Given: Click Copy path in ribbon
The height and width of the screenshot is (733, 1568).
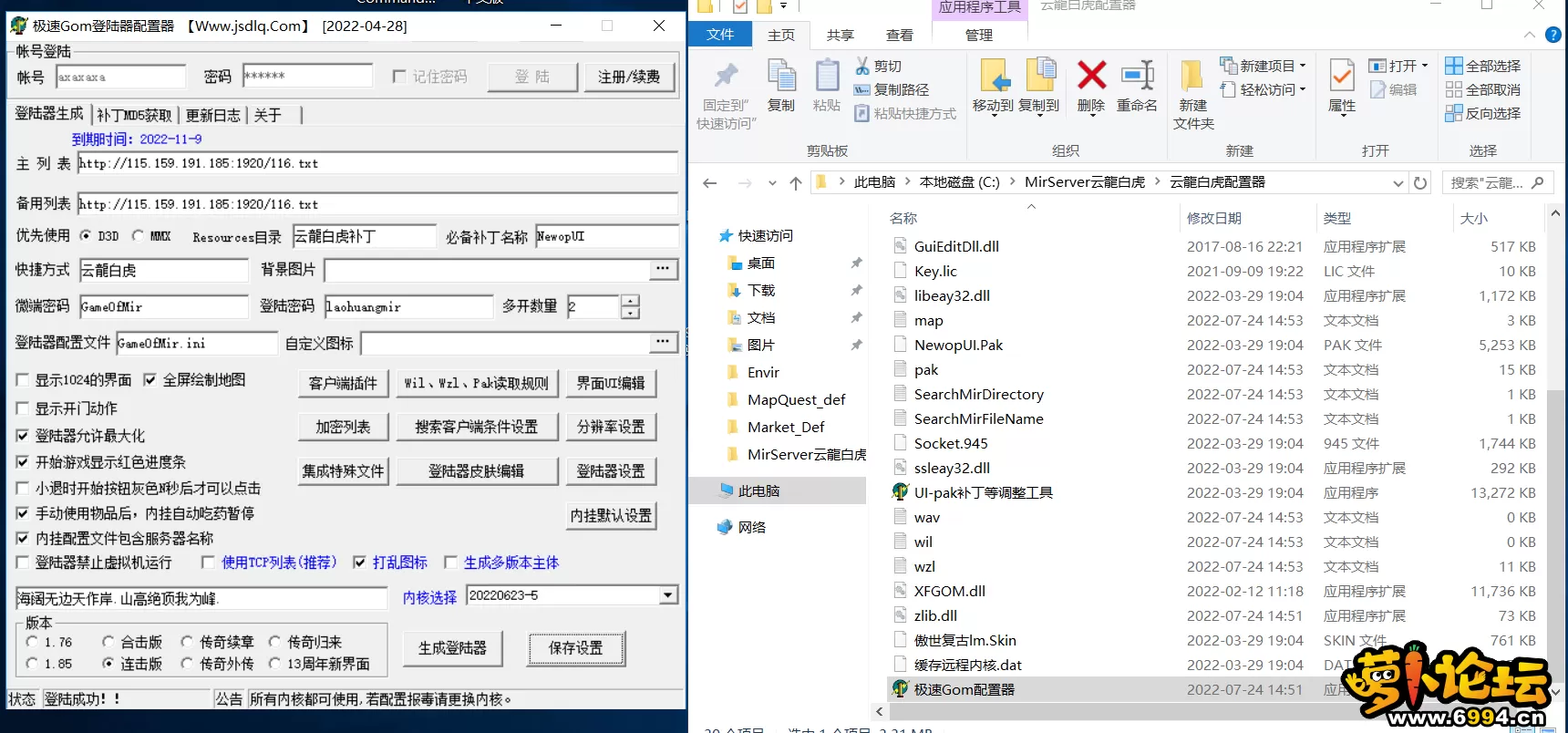Looking at the screenshot, I should [x=891, y=89].
